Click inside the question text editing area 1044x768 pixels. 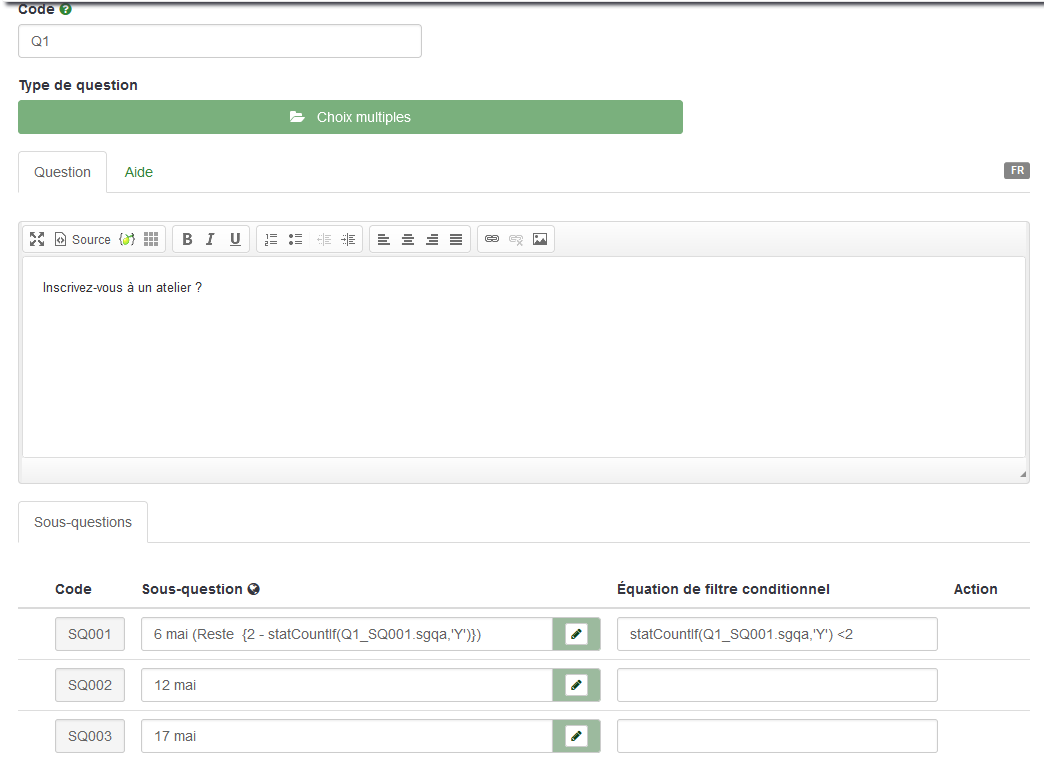(523, 360)
